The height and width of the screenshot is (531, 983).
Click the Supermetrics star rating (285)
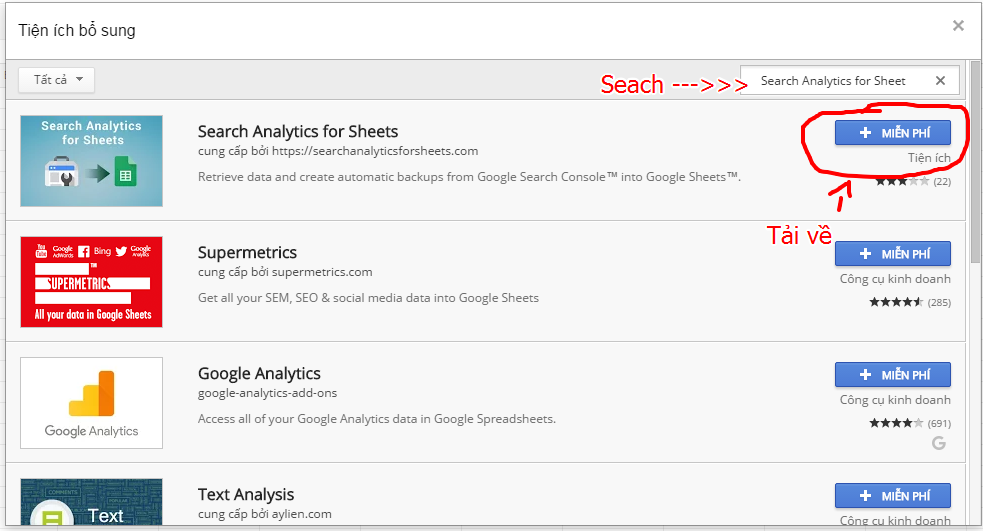click(910, 302)
